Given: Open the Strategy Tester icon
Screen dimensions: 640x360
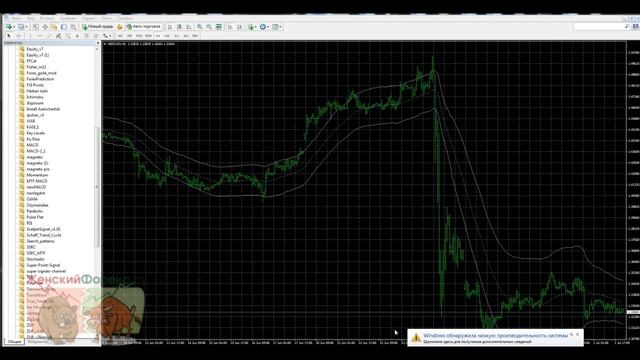Looking at the screenshot, I should click(73, 27).
